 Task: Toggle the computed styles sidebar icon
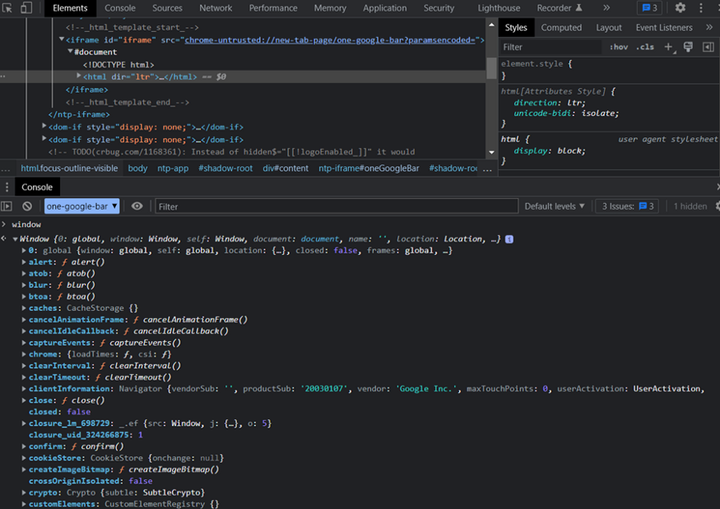708,47
